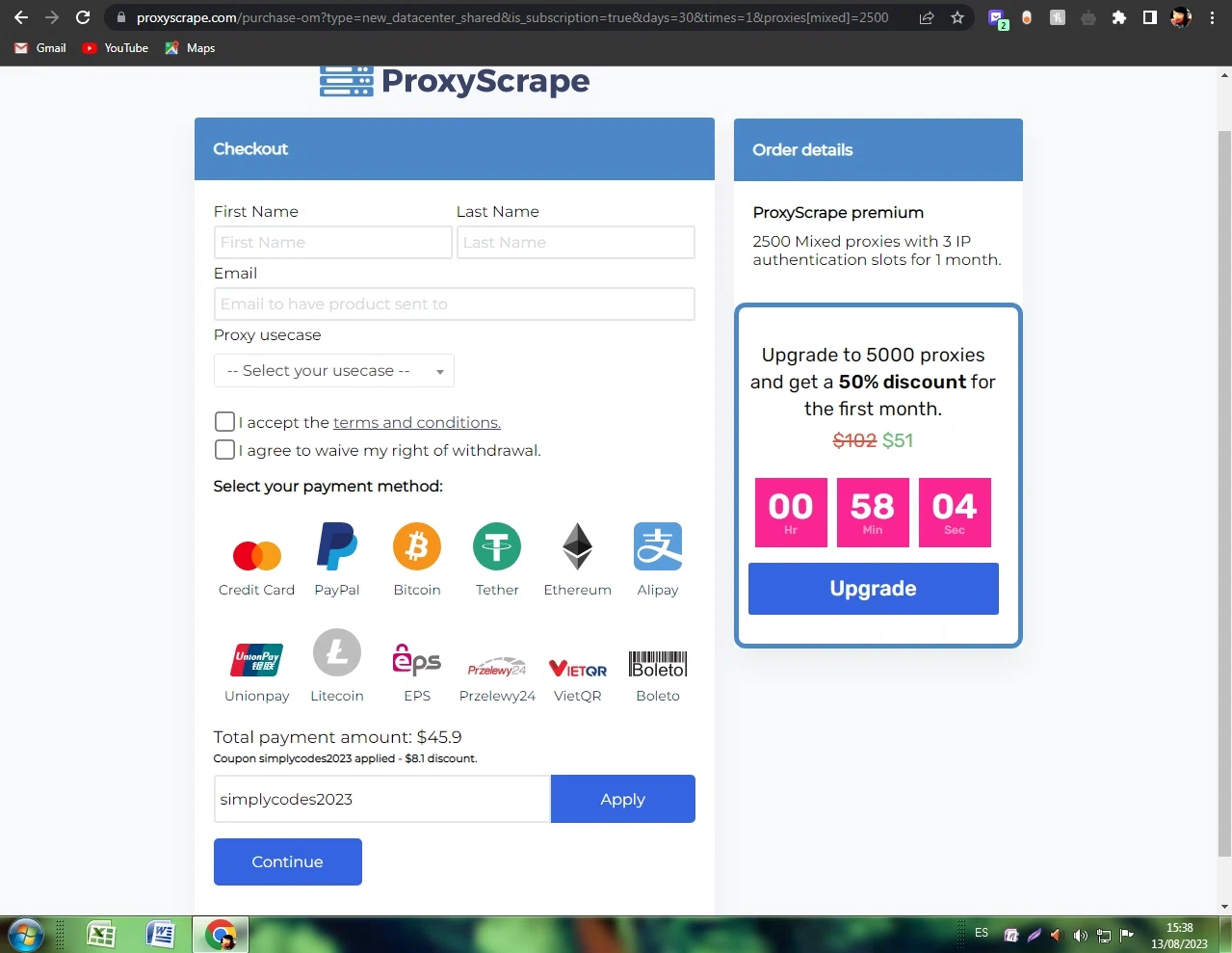Reload the page in browser

[83, 17]
